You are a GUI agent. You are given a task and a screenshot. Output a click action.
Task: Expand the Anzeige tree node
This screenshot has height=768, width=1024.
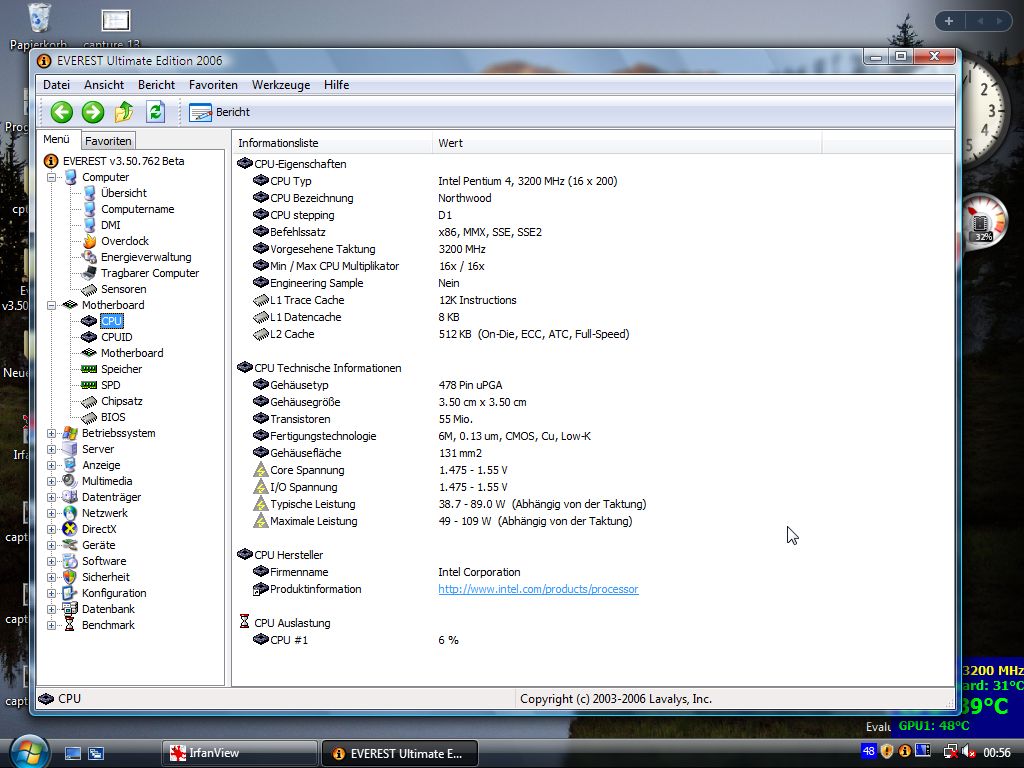click(52, 465)
